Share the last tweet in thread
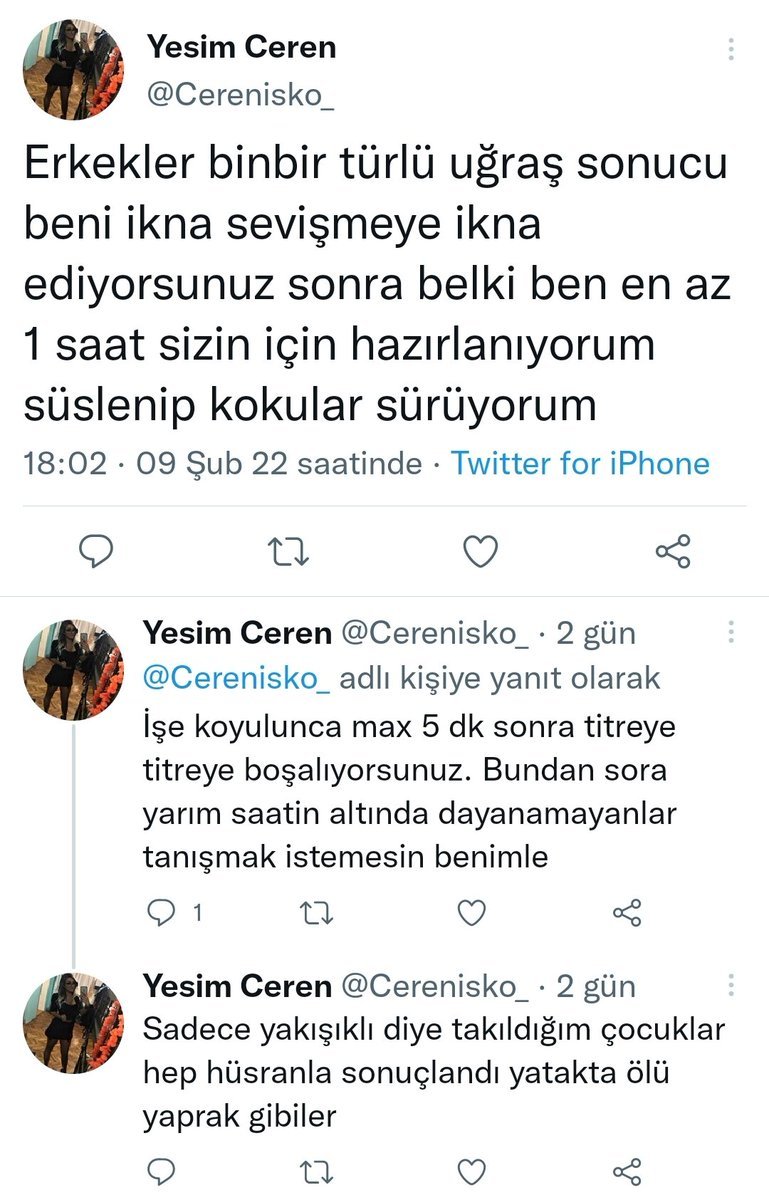Viewport: 769px width, 1200px height. (x=627, y=1171)
